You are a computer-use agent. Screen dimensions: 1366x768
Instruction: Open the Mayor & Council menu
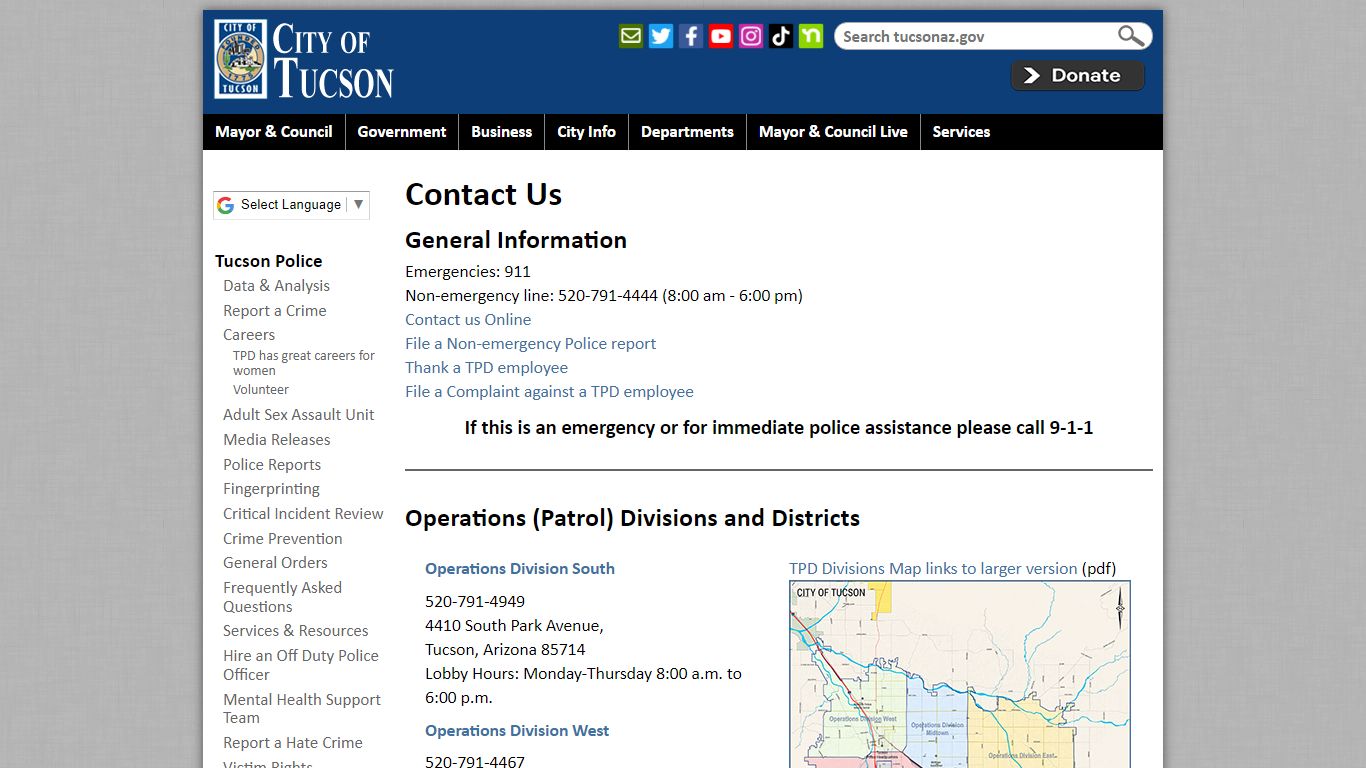tap(274, 132)
